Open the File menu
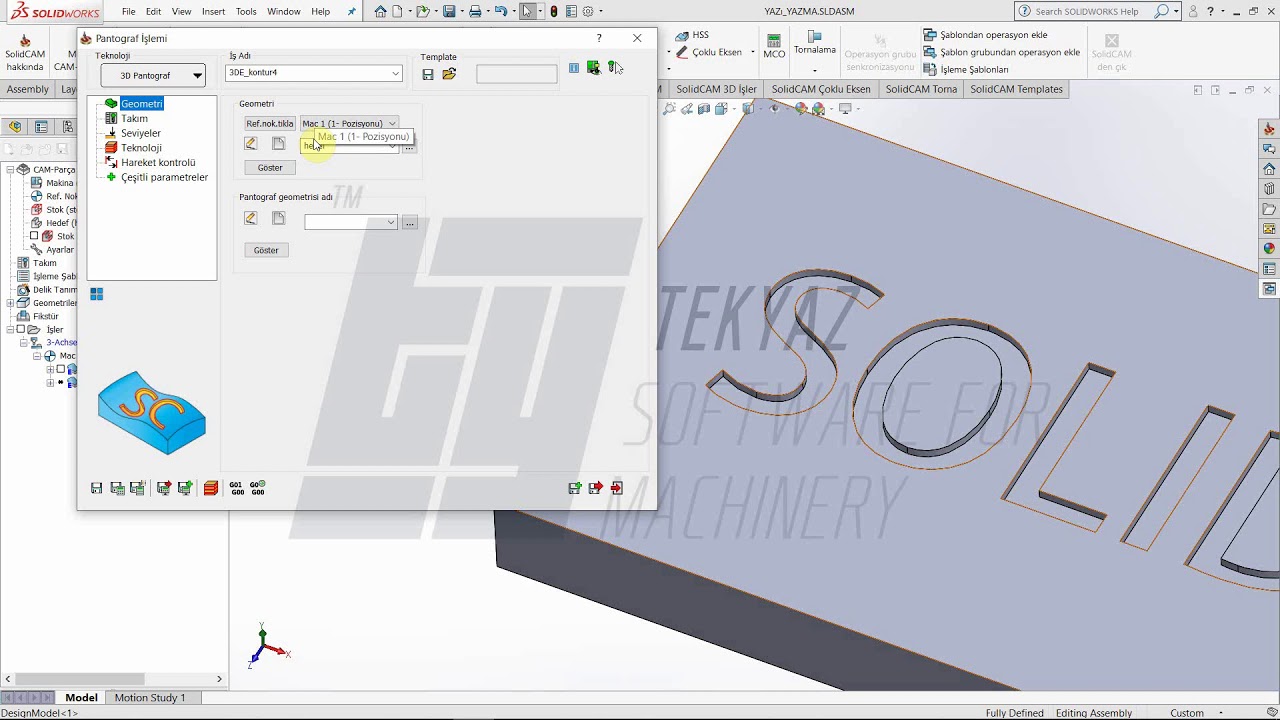 click(129, 12)
